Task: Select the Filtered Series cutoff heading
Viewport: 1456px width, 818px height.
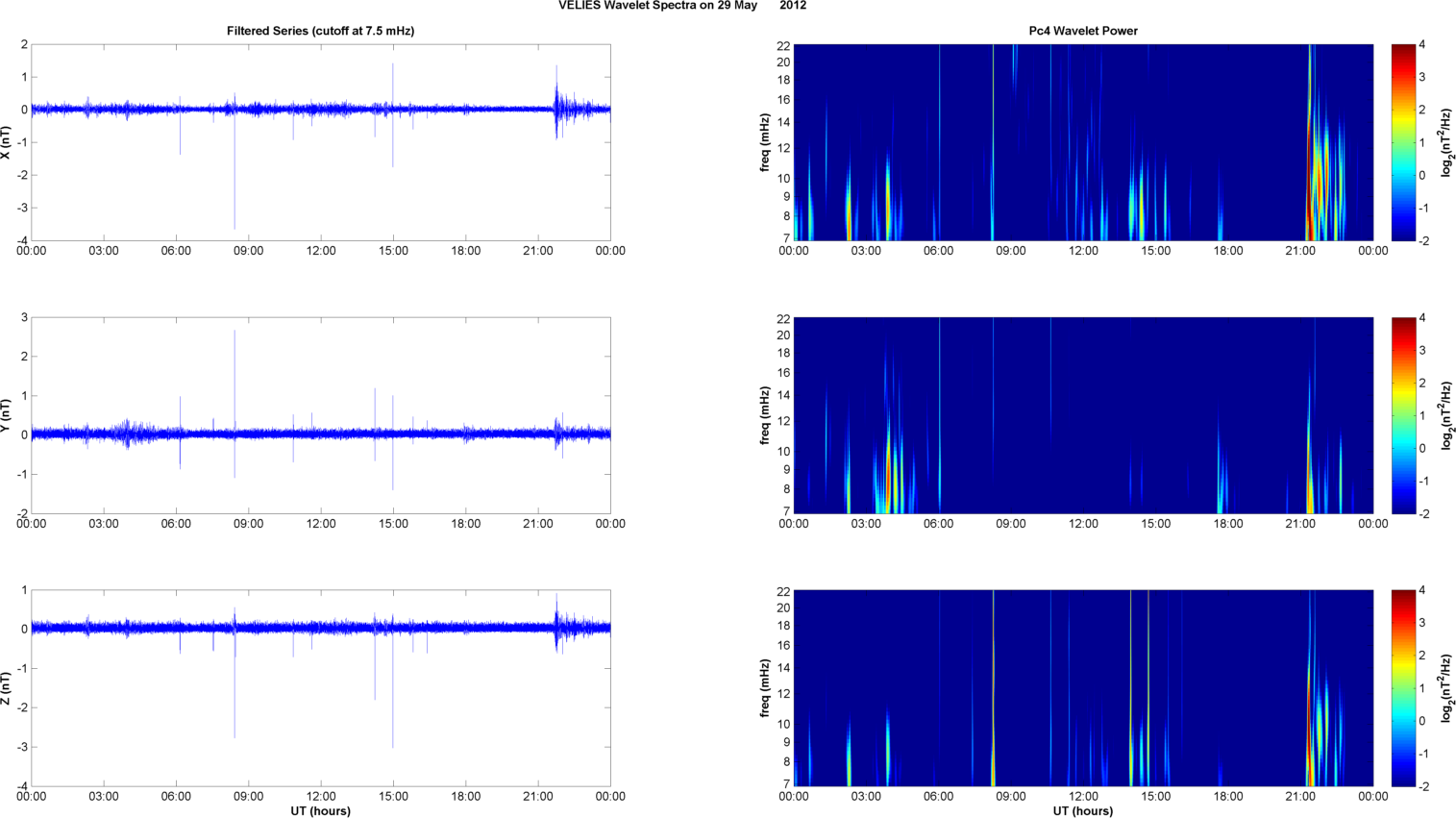Action: point(320,31)
